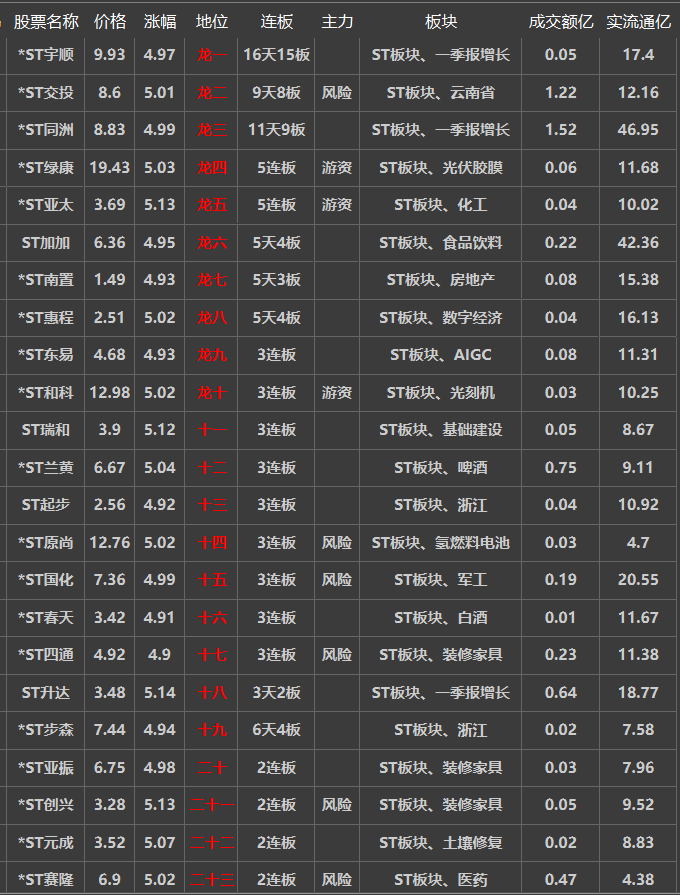This screenshot has width=680, height=895.
Task: Select the 16天15板 streak cell
Action: [277, 55]
